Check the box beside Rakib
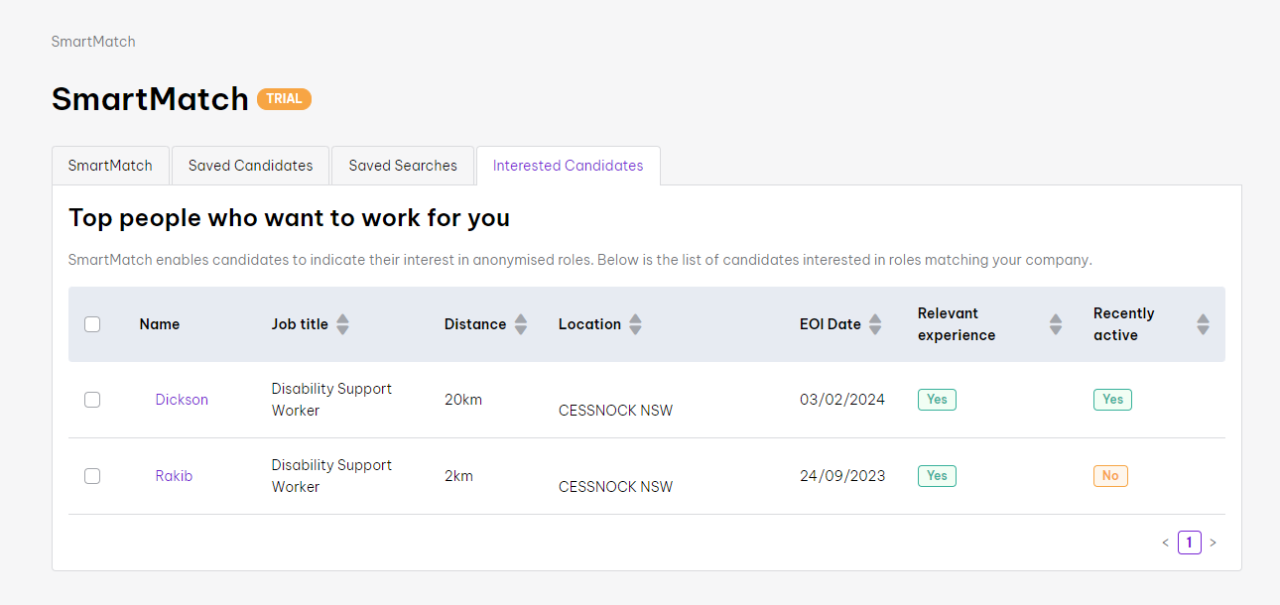The width and height of the screenshot is (1280, 605). pyautogui.click(x=92, y=476)
